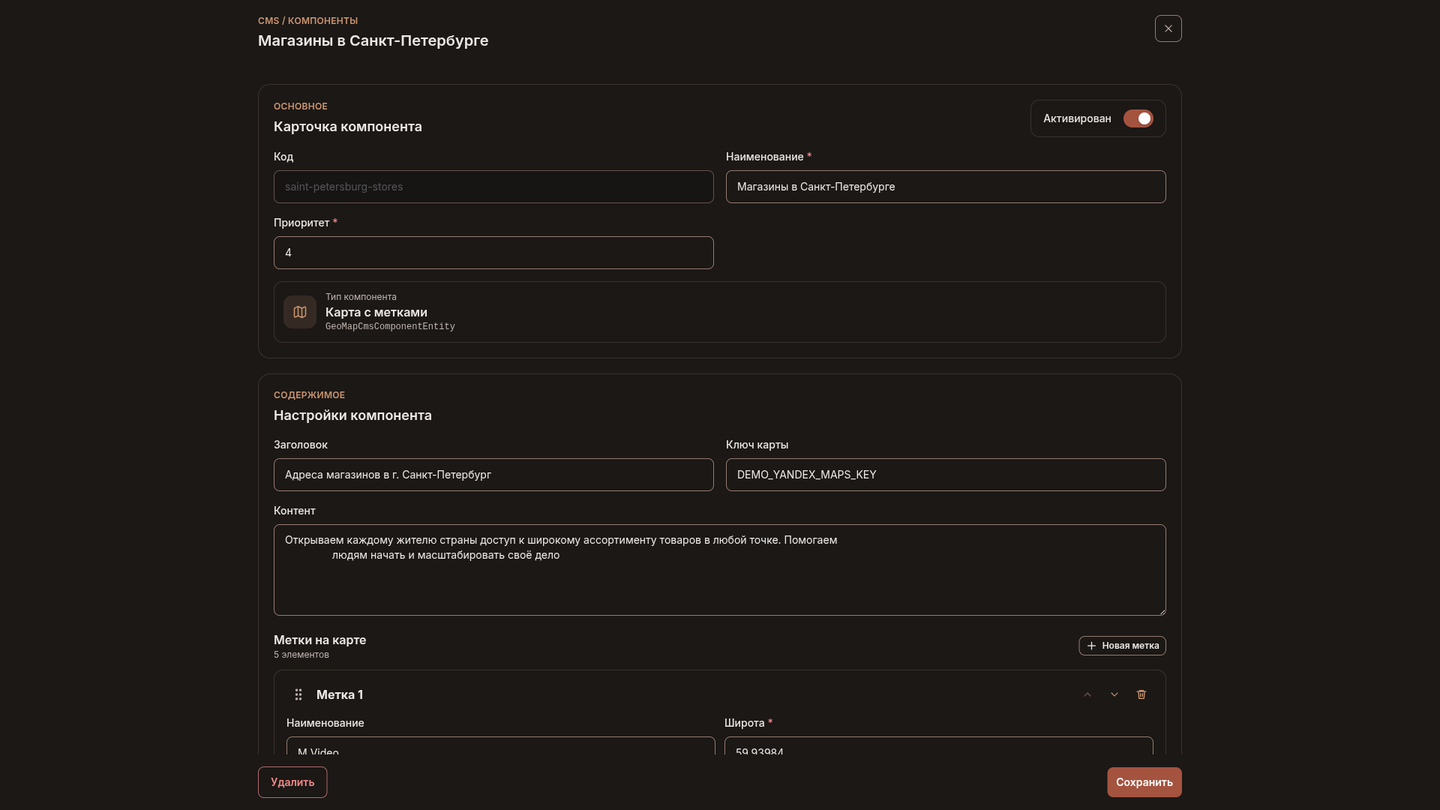The image size is (1440, 810).
Task: Click the map icon of component type
Action: (300, 312)
